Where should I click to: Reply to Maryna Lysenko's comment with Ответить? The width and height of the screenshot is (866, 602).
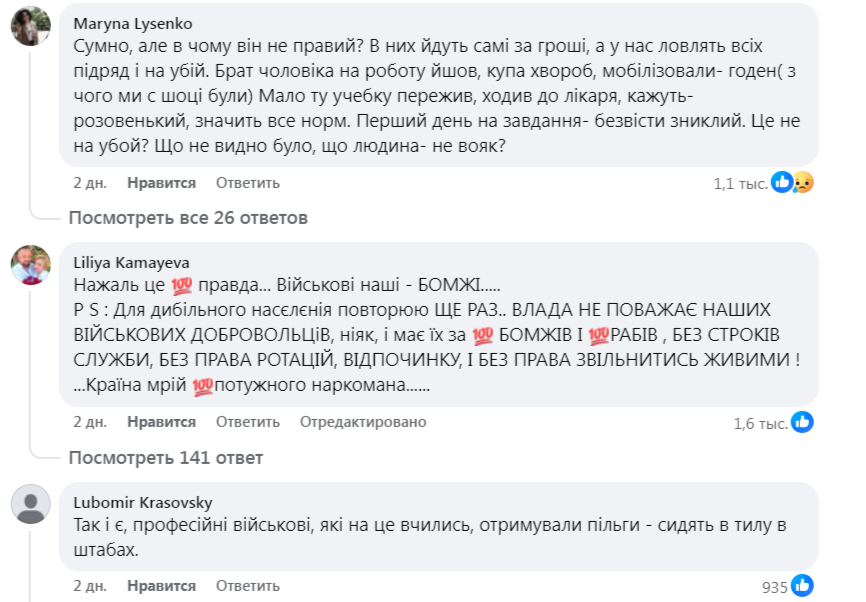click(247, 183)
